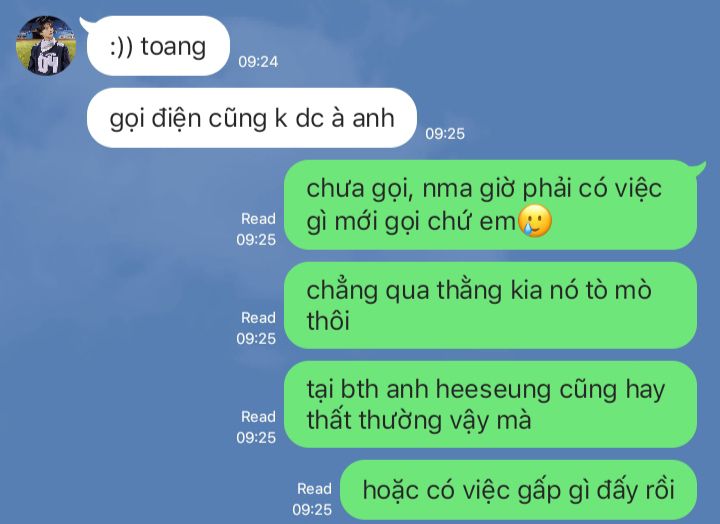Viewport: 720px width, 524px height.
Task: Tap the Read label beside 'chẳng qua' message
Action: click(259, 318)
